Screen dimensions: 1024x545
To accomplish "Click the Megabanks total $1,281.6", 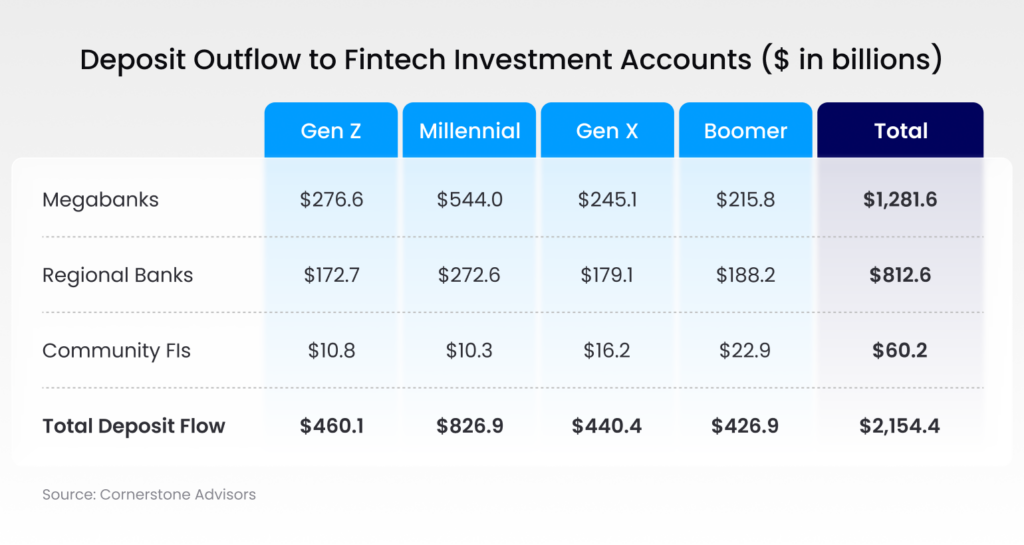I will pos(900,200).
